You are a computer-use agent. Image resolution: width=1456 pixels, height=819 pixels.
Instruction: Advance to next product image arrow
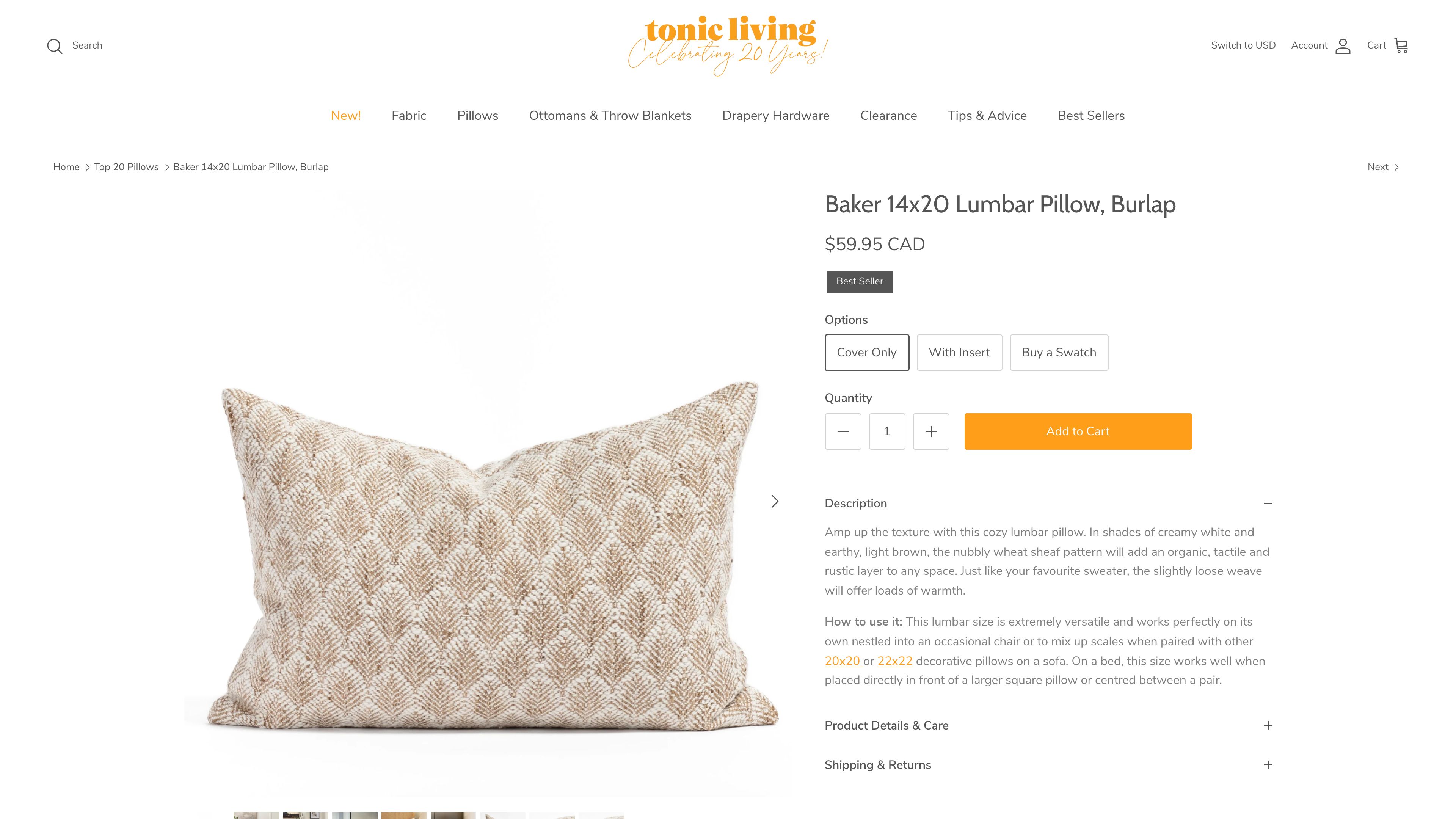click(x=775, y=501)
